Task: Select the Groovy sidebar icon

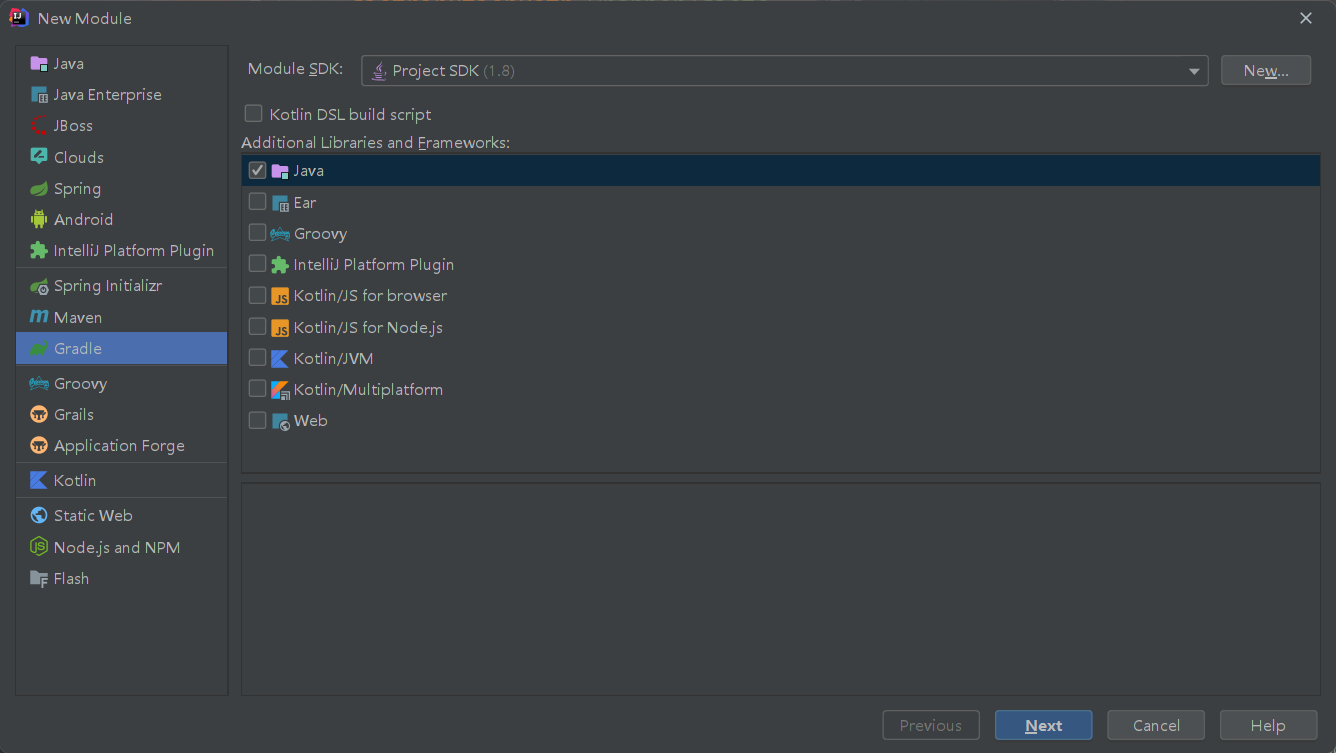Action: (39, 383)
